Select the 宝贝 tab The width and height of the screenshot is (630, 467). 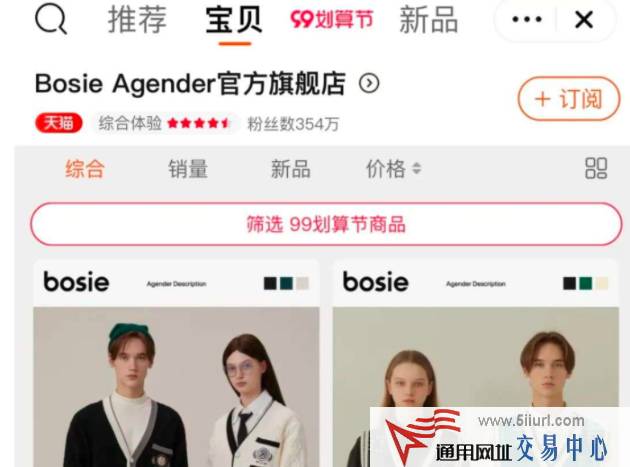click(x=234, y=19)
